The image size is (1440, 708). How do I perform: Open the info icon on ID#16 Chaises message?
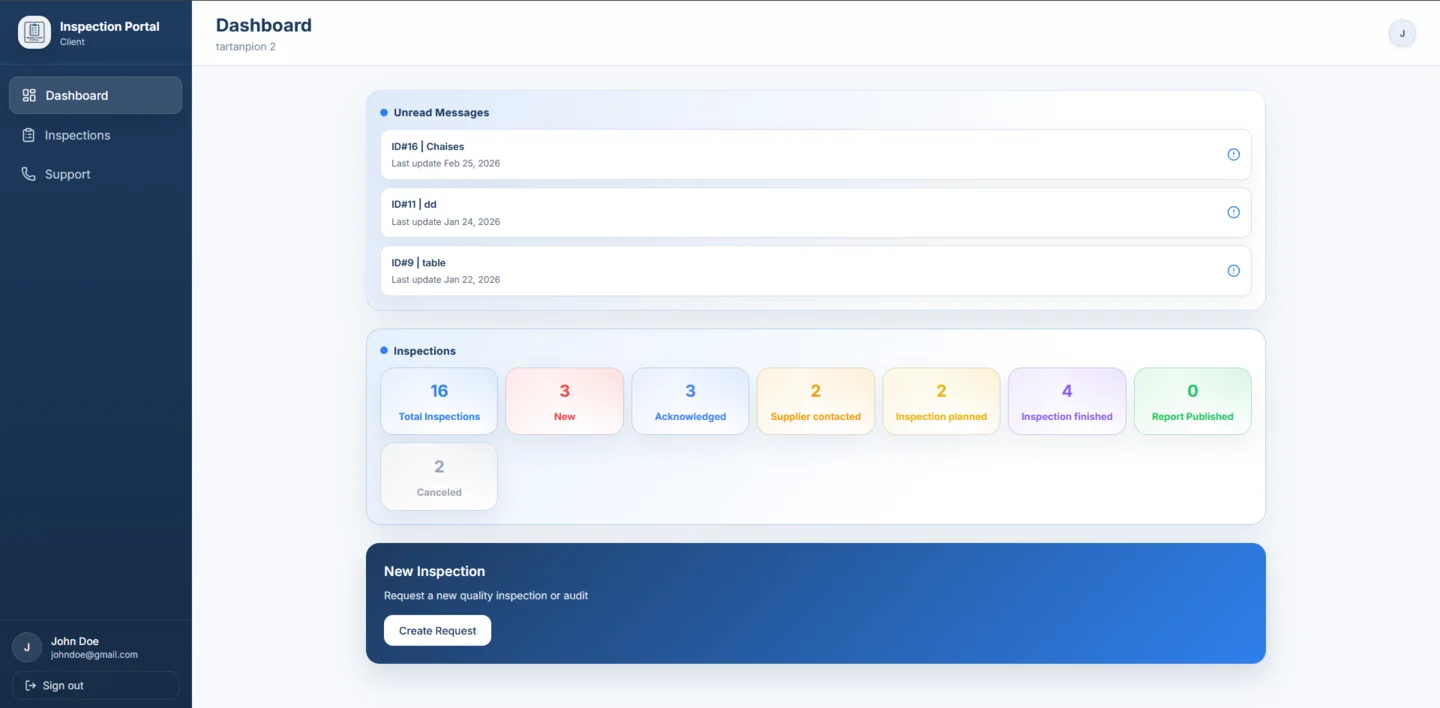pos(1233,154)
